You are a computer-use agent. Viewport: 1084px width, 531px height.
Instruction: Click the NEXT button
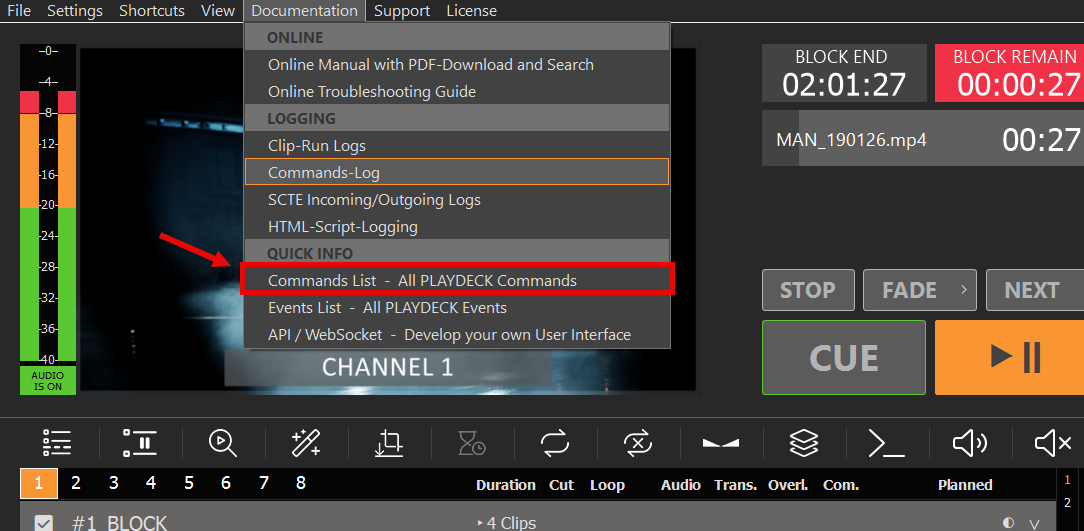click(1034, 290)
